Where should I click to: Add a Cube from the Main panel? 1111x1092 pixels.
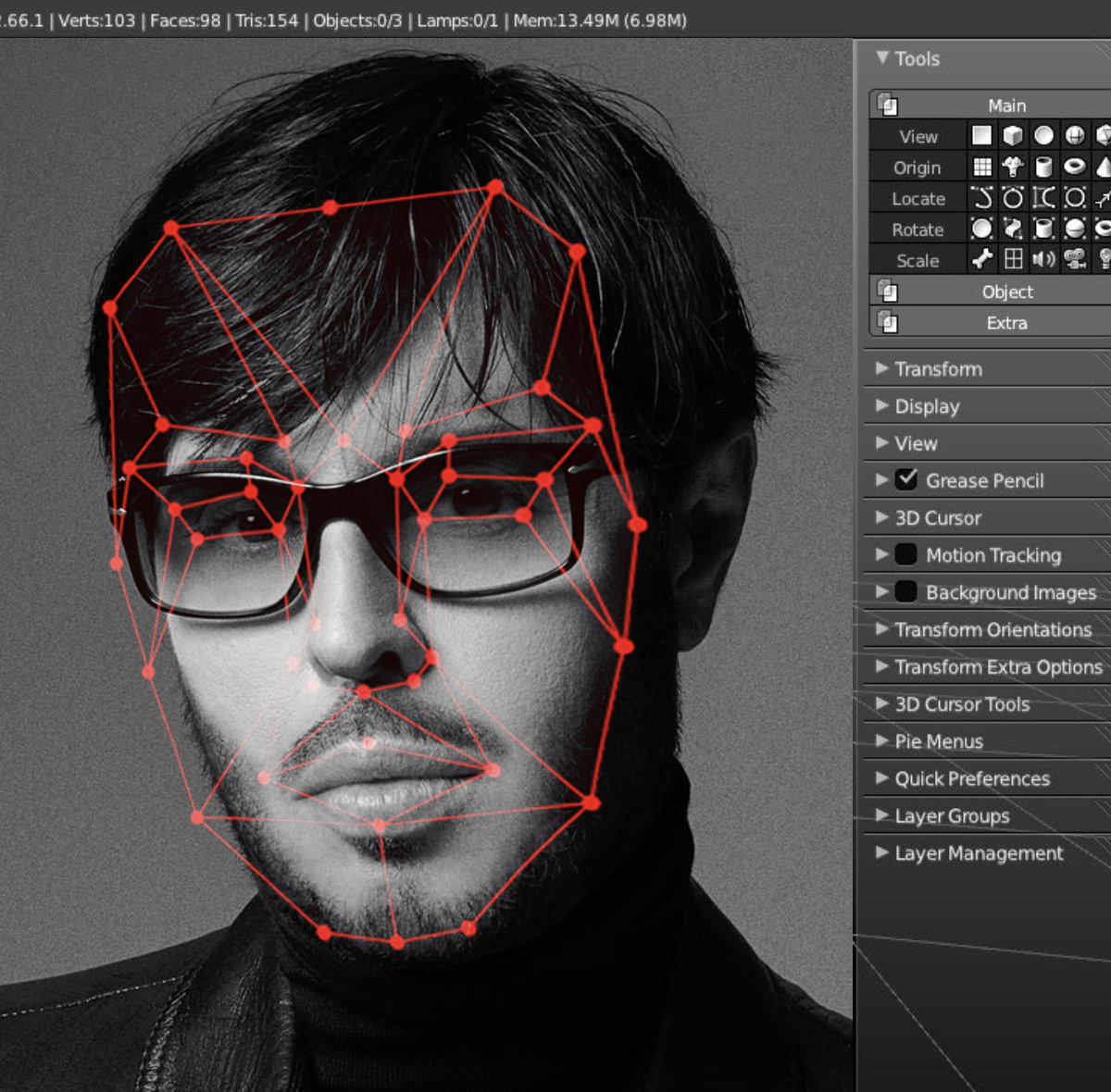[1013, 135]
